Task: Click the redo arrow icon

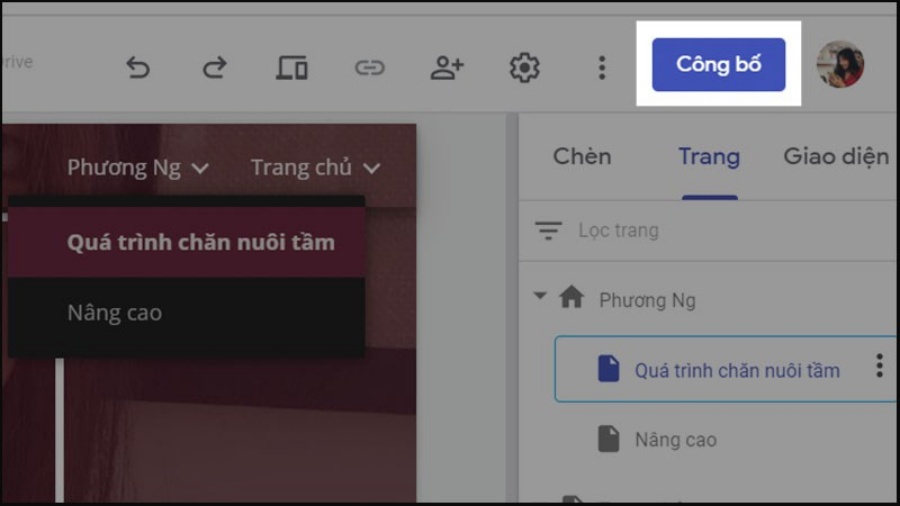Action: point(215,68)
